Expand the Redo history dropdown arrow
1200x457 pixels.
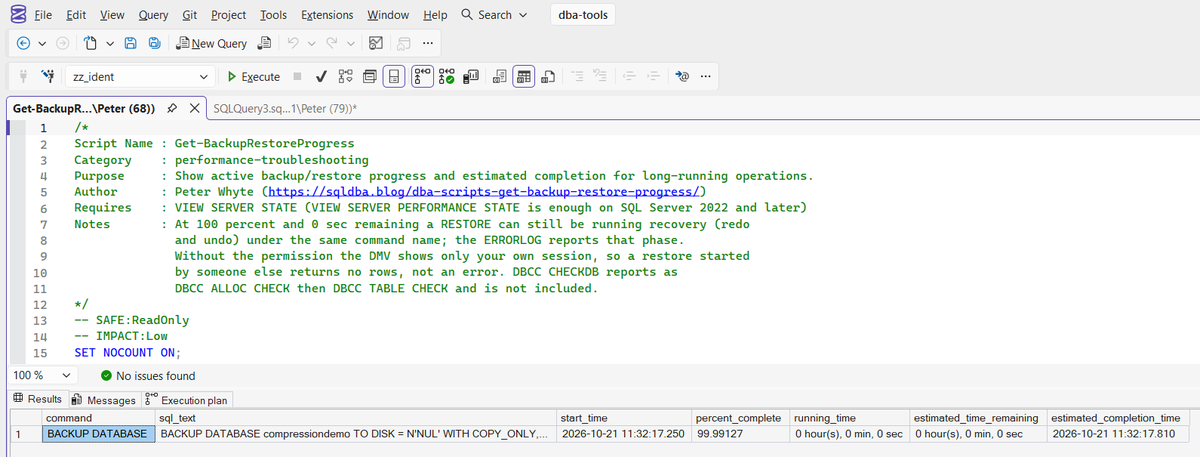point(350,43)
